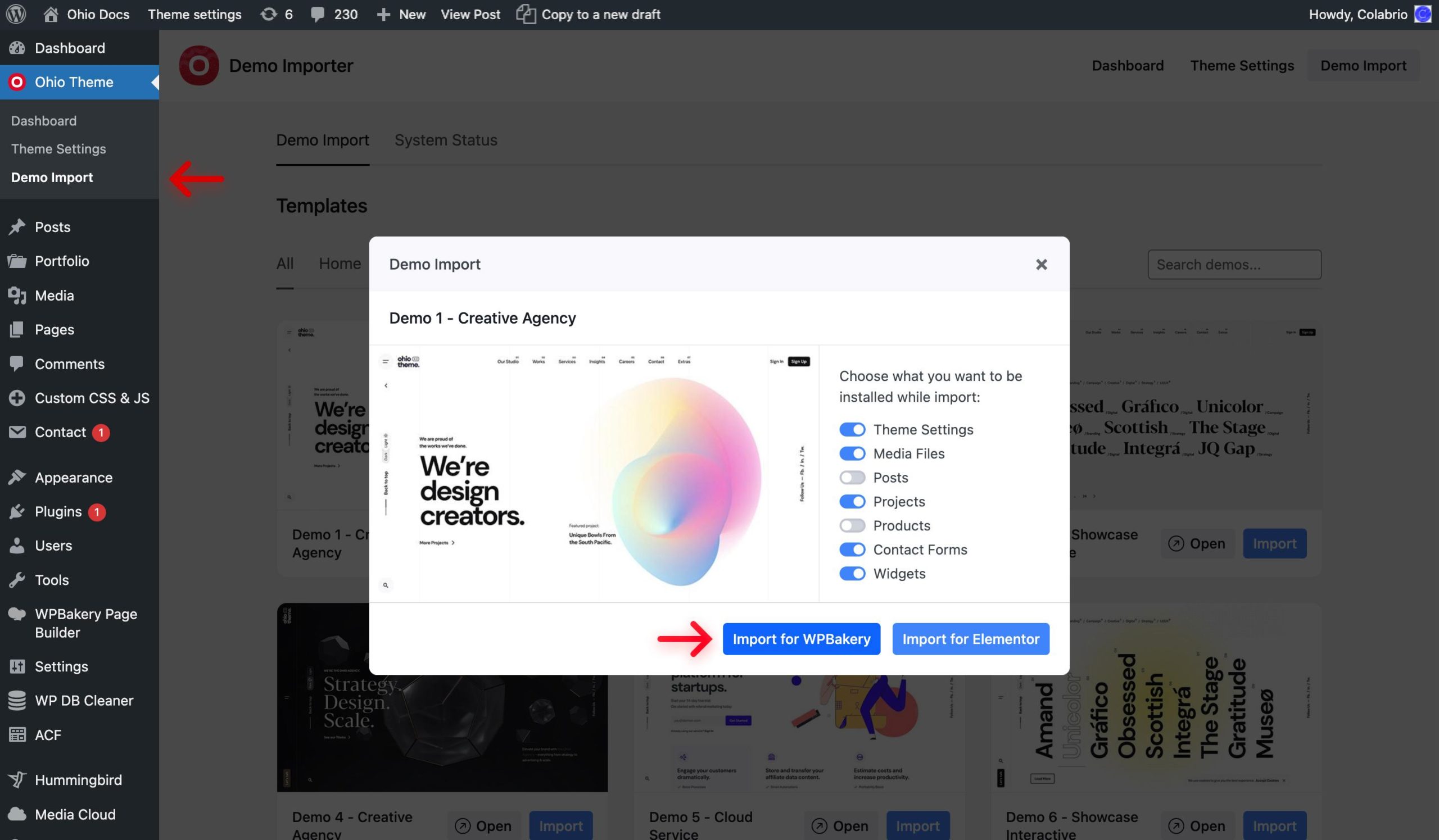The width and height of the screenshot is (1439, 840).
Task: Click Import for Elementor button
Action: click(970, 639)
